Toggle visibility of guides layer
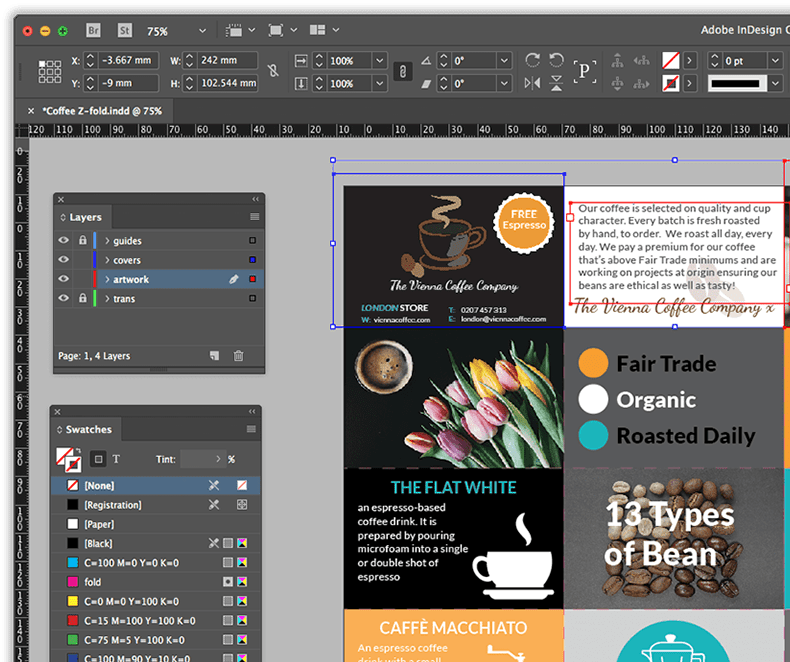Viewport: 790px width, 662px height. point(63,240)
